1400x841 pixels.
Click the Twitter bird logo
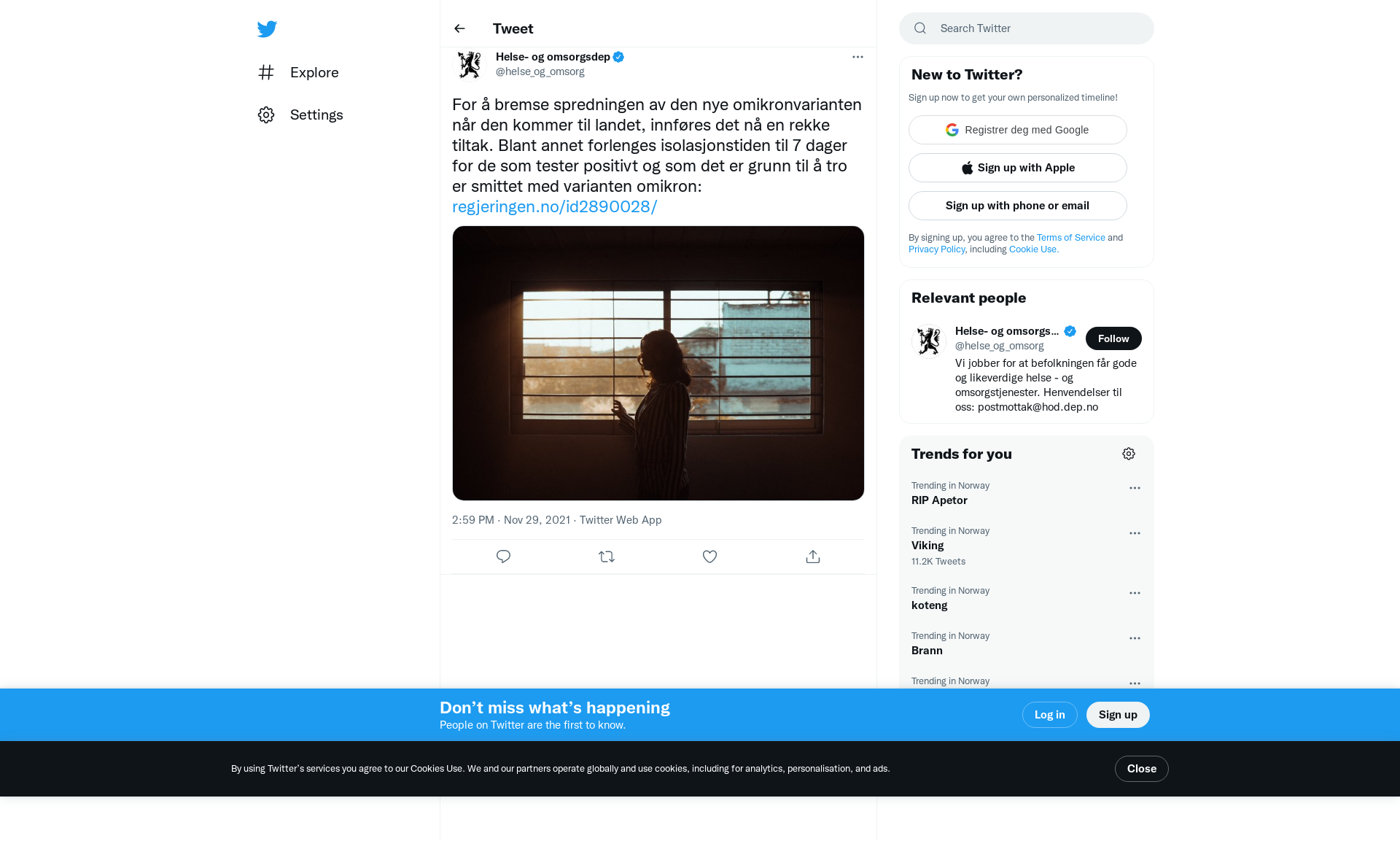point(267,29)
